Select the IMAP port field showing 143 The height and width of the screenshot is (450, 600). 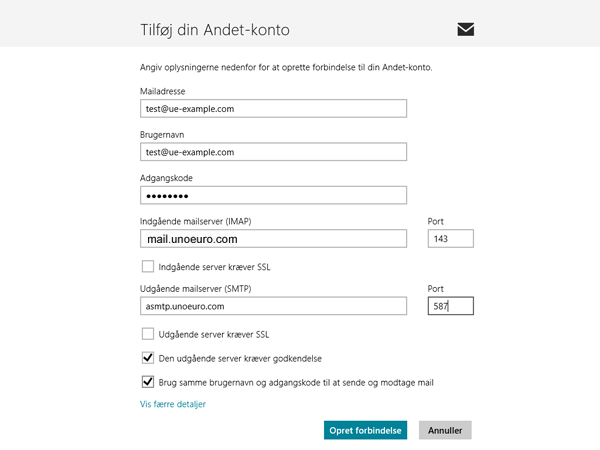(x=450, y=239)
